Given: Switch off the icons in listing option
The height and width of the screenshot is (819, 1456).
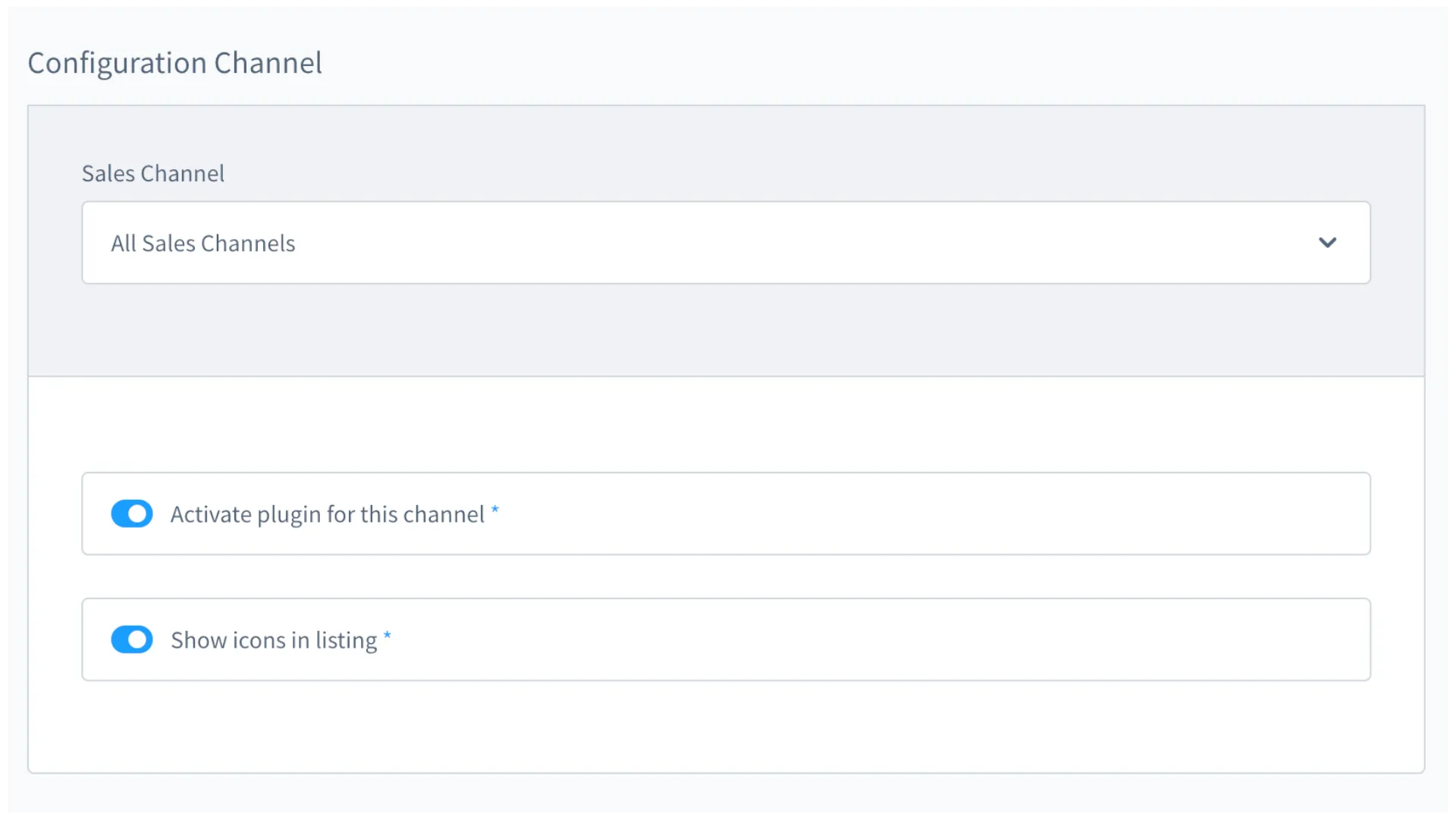Looking at the screenshot, I should (x=132, y=639).
